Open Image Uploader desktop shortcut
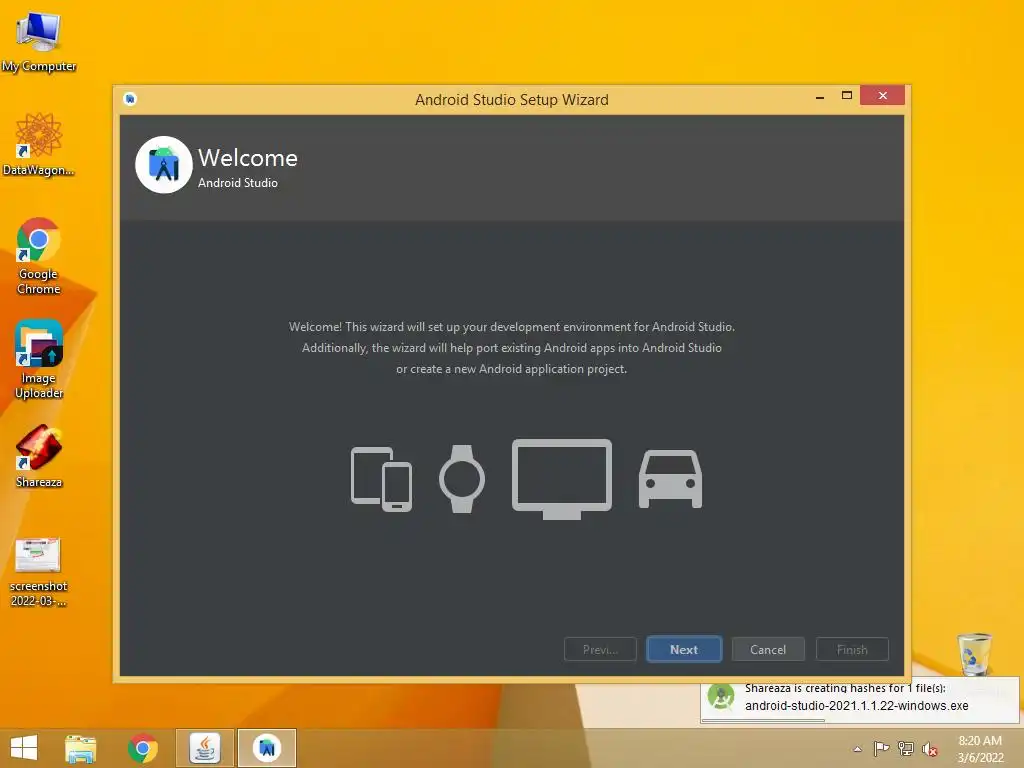The width and height of the screenshot is (1024, 768). 39,359
